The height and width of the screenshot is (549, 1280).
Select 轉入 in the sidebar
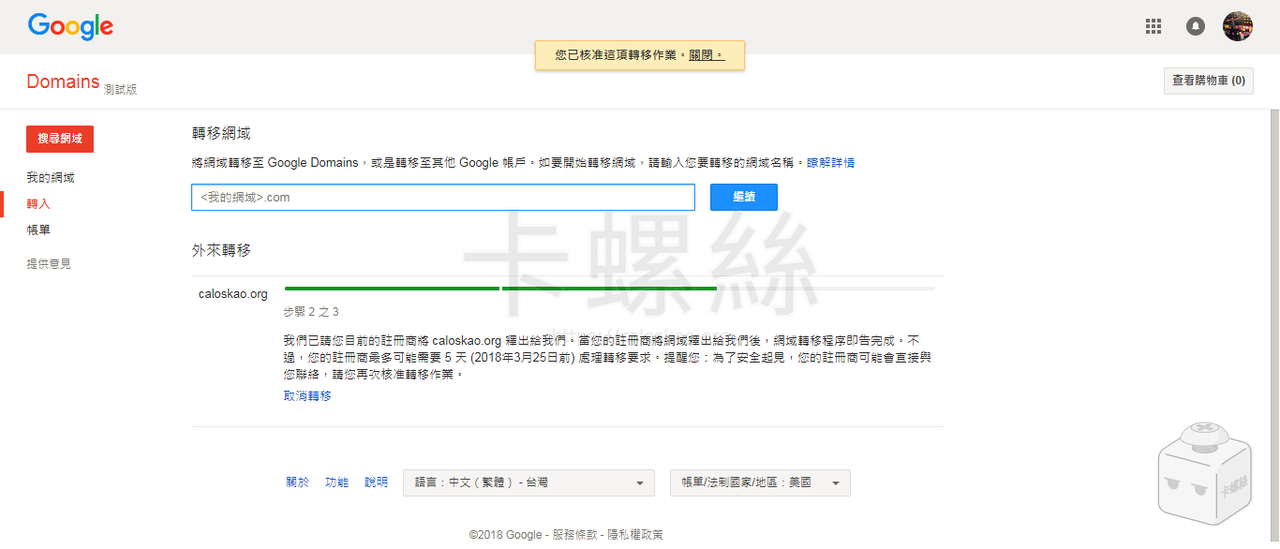pos(38,204)
